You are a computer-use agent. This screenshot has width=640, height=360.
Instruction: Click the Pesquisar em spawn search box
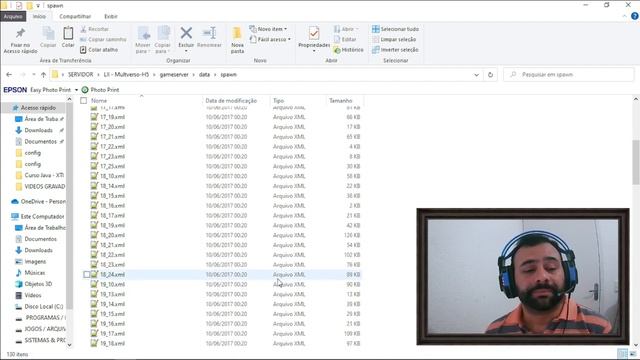coord(568,75)
